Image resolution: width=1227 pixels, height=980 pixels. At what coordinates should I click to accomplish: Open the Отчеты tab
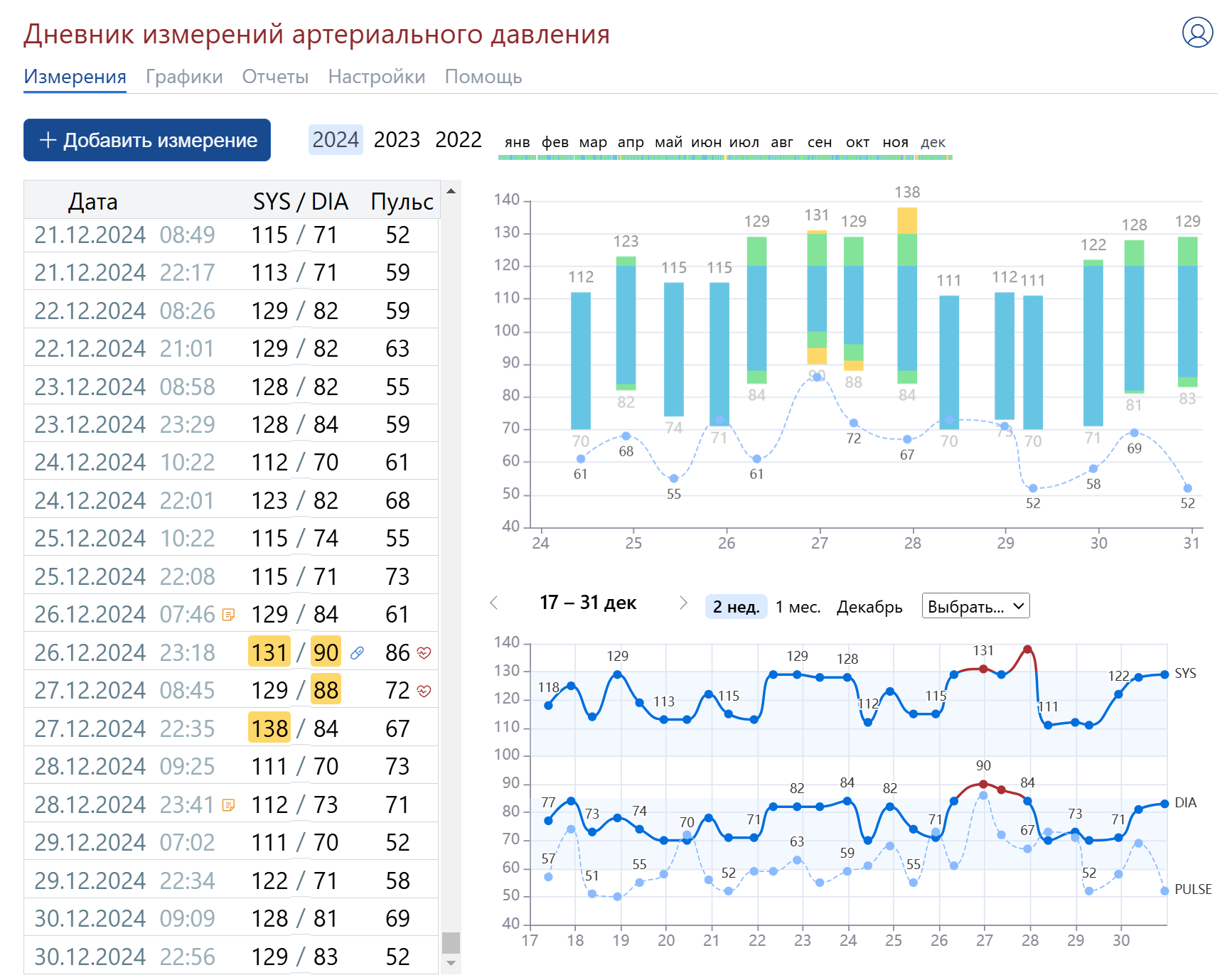(x=275, y=77)
